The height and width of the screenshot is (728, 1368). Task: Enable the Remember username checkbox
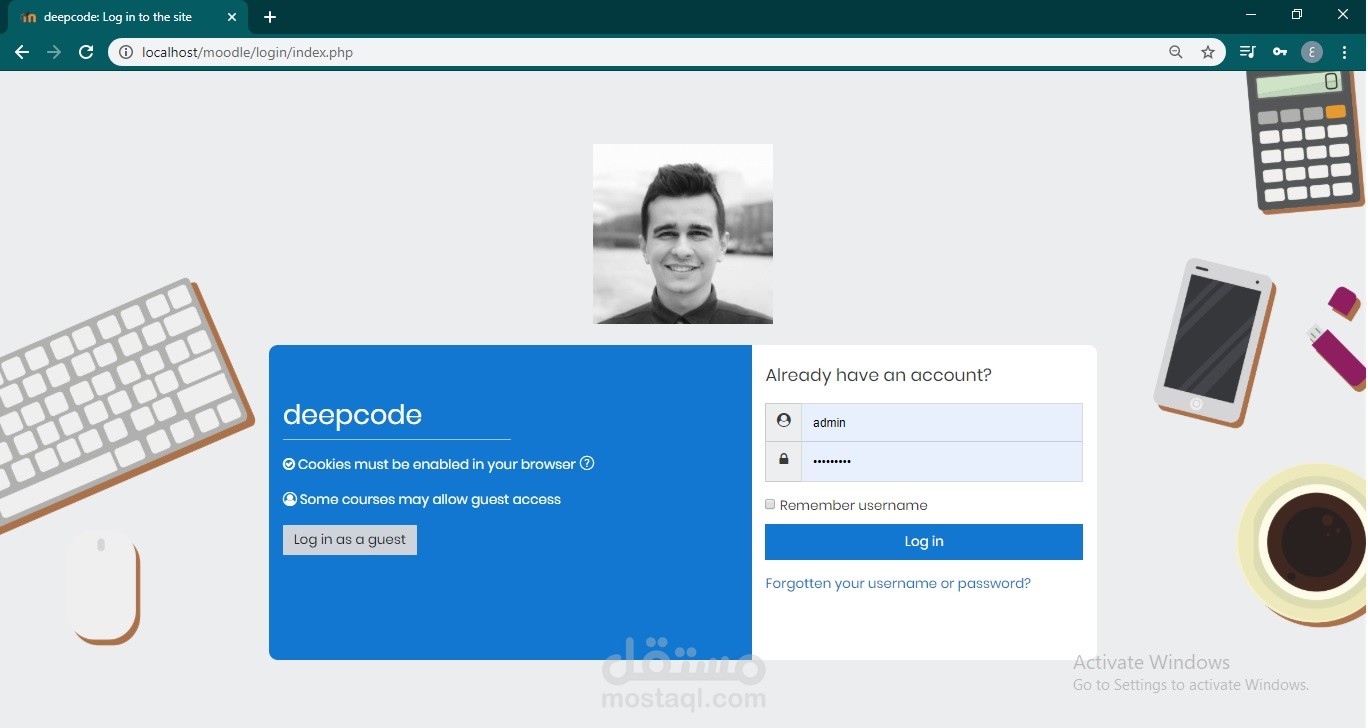pyautogui.click(x=770, y=504)
